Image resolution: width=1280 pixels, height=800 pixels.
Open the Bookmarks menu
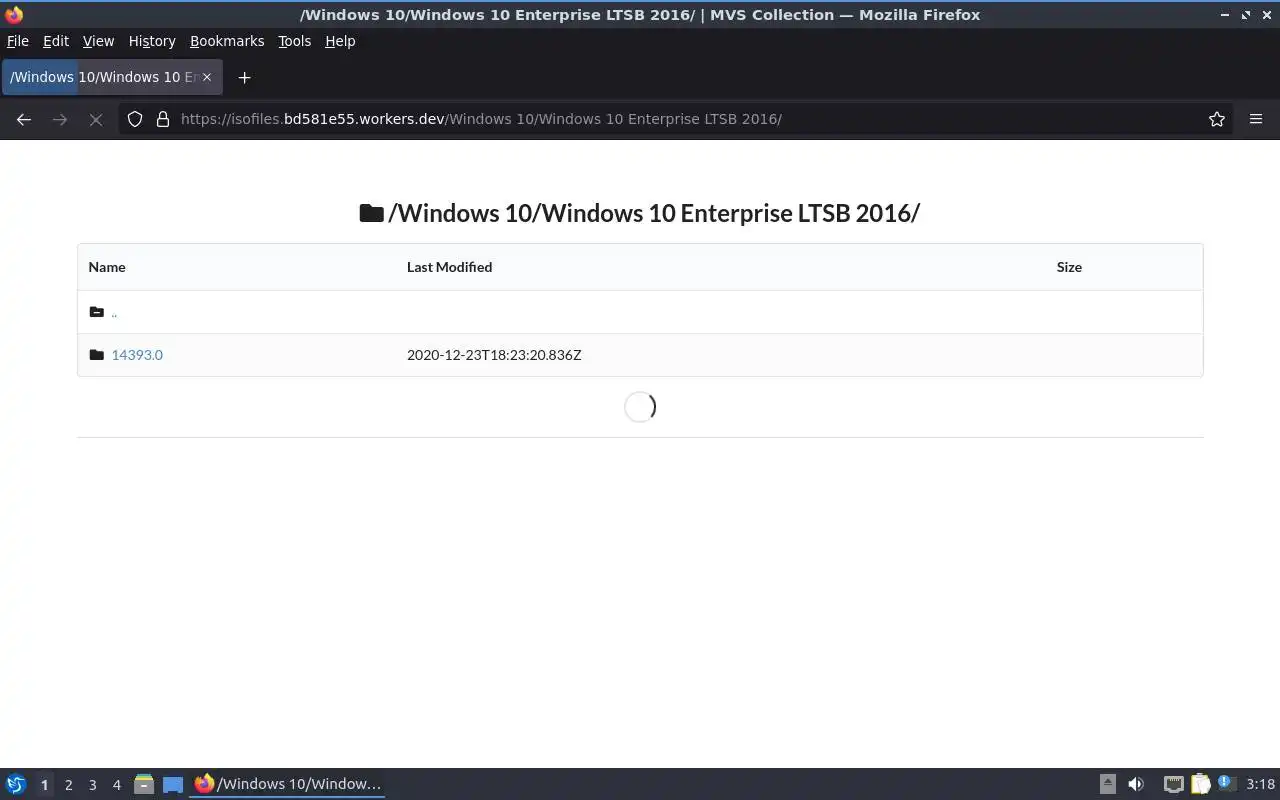point(227,41)
